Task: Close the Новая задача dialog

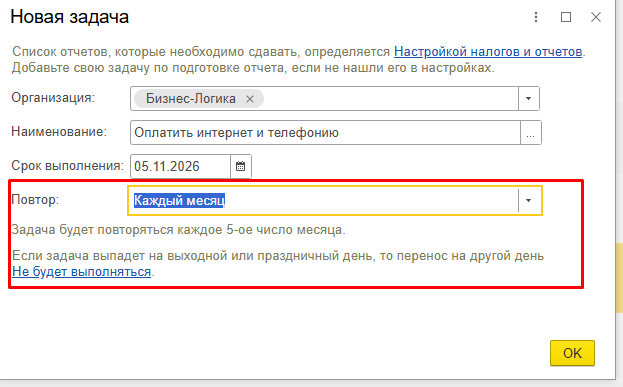Action: click(x=596, y=17)
